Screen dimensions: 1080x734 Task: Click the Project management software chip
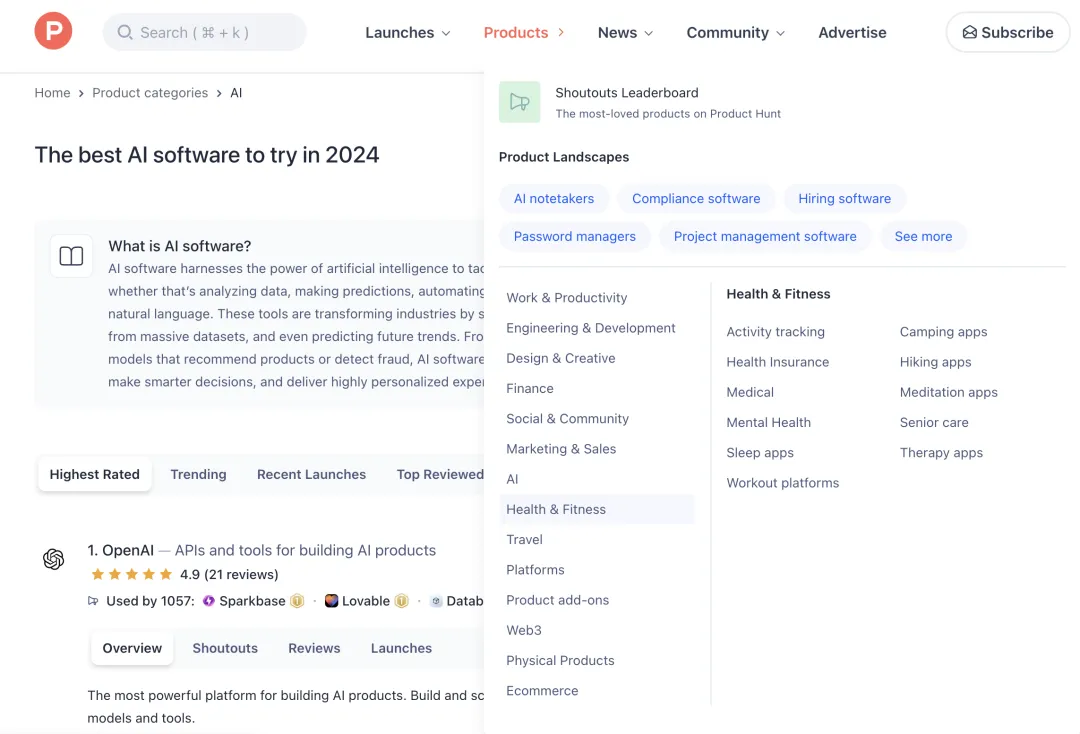[x=765, y=236]
